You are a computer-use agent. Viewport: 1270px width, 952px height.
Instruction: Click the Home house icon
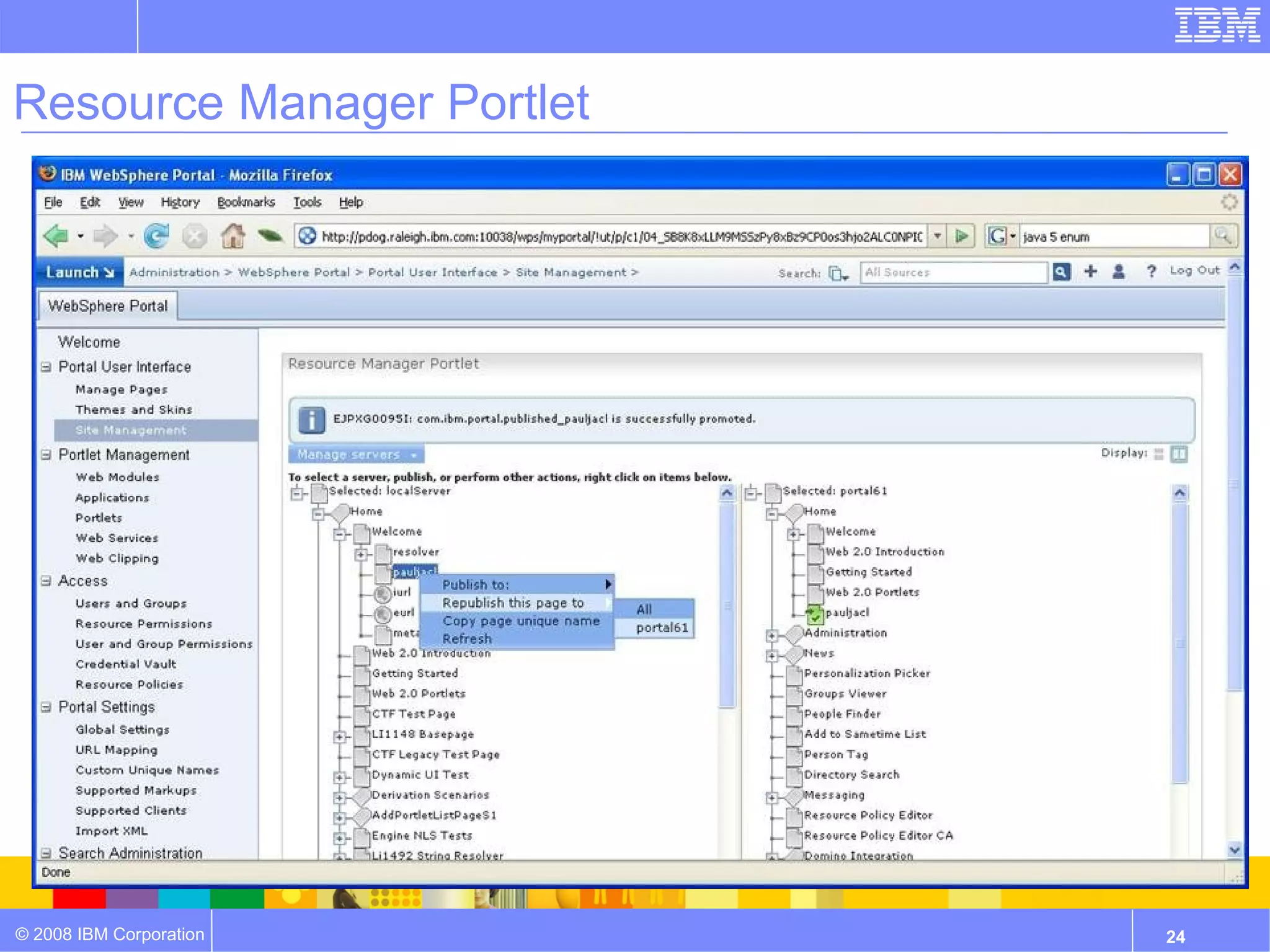pos(233,236)
